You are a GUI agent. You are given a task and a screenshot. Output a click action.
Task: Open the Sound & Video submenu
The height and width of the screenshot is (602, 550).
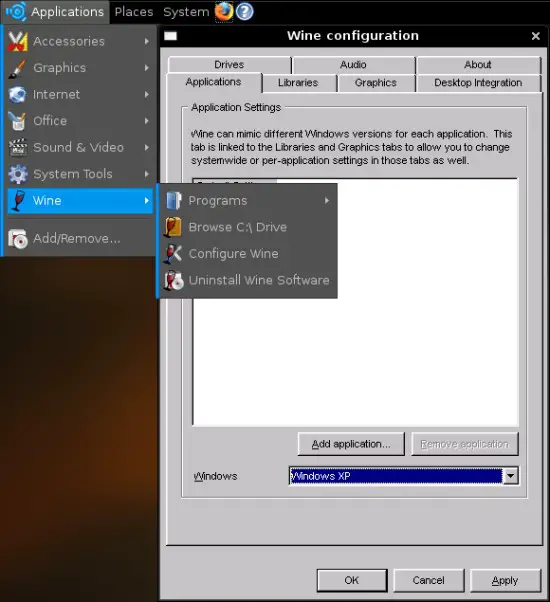[80, 147]
